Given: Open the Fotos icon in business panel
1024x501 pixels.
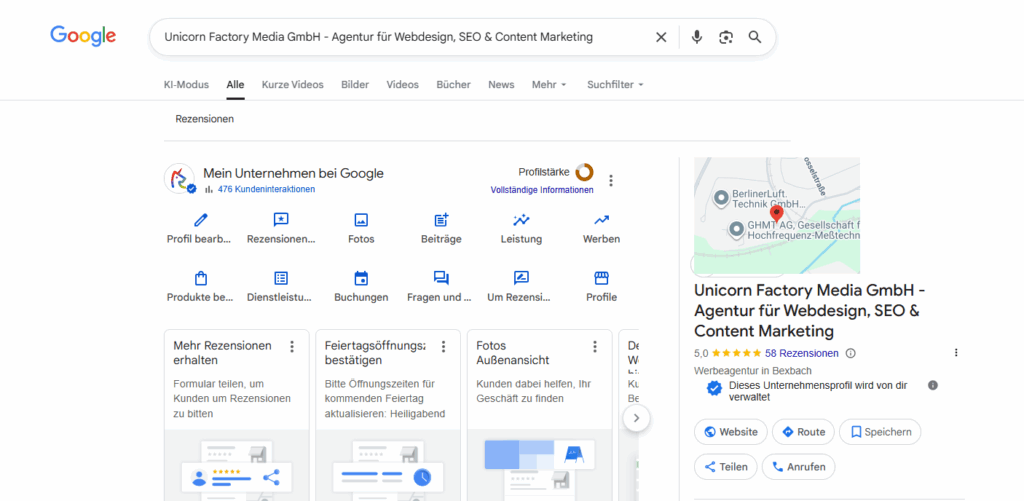Looking at the screenshot, I should coord(361,220).
